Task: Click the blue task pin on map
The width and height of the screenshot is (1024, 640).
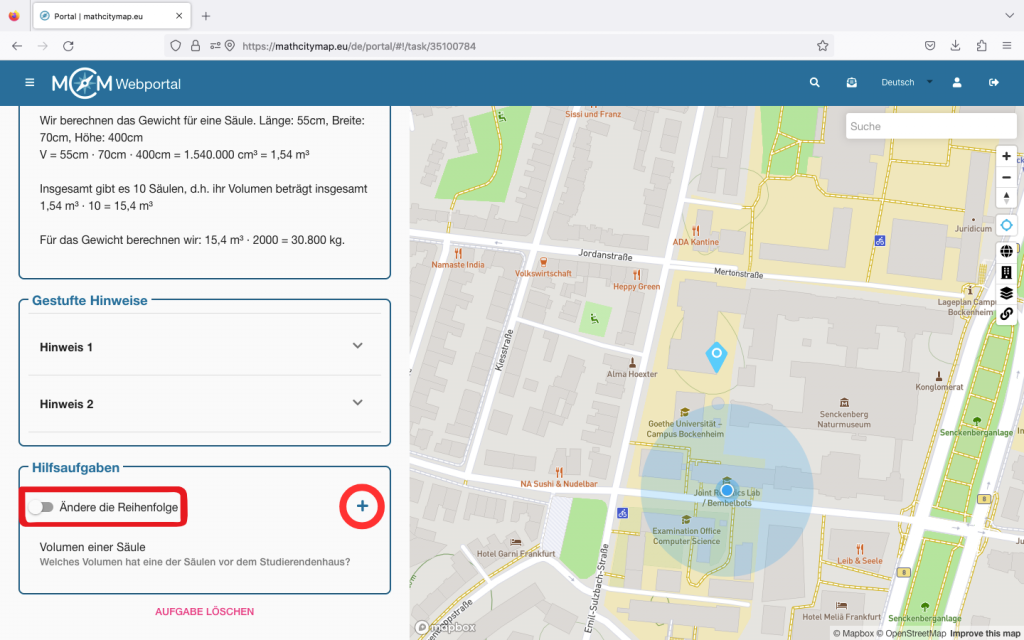Action: click(x=716, y=356)
